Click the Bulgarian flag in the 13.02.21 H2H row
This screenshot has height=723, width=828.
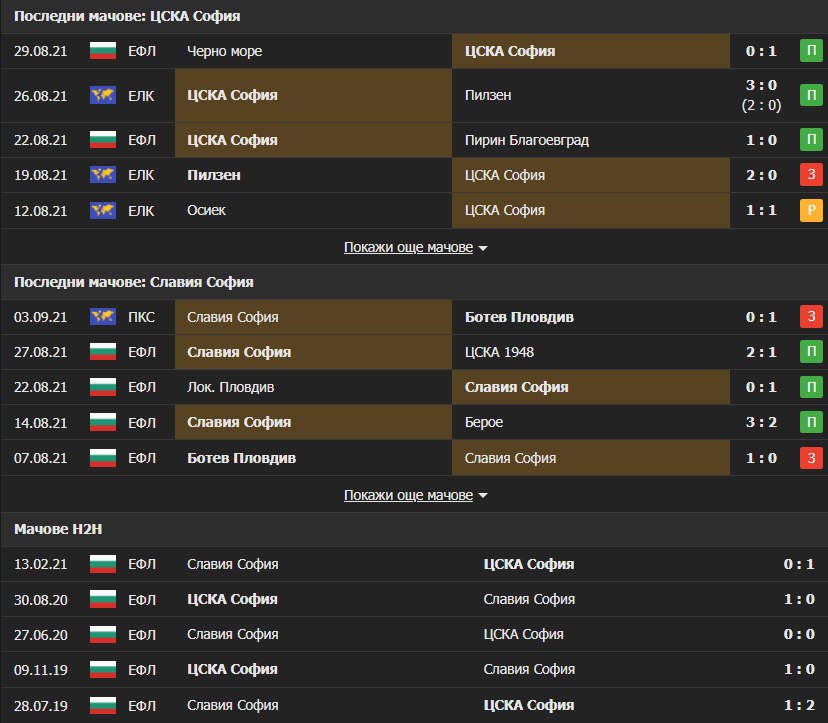coord(103,564)
